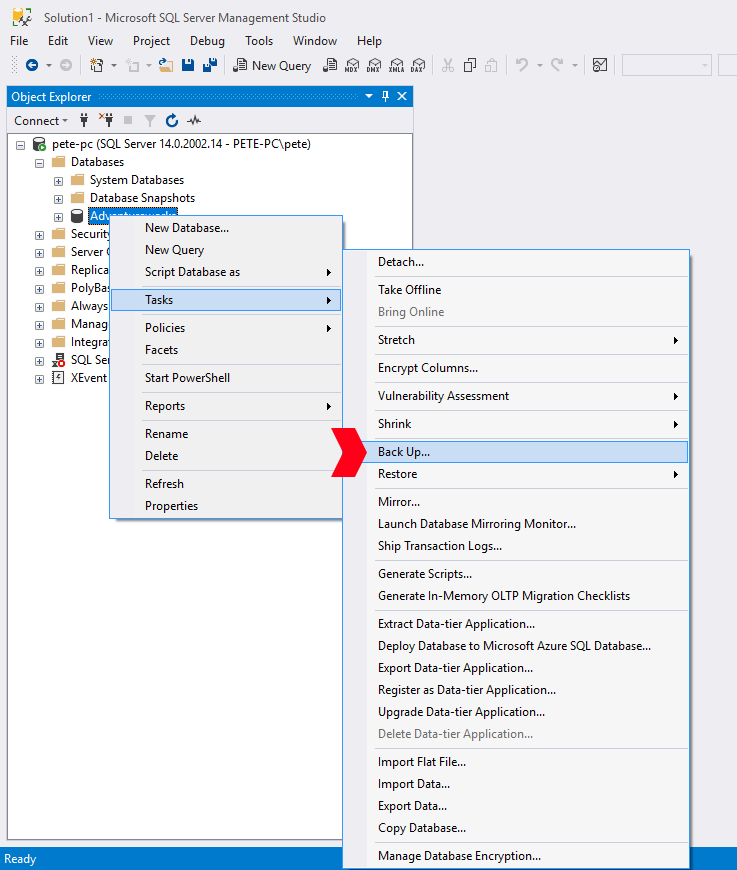
Task: Expand the System Databases folder
Action: 58,181
